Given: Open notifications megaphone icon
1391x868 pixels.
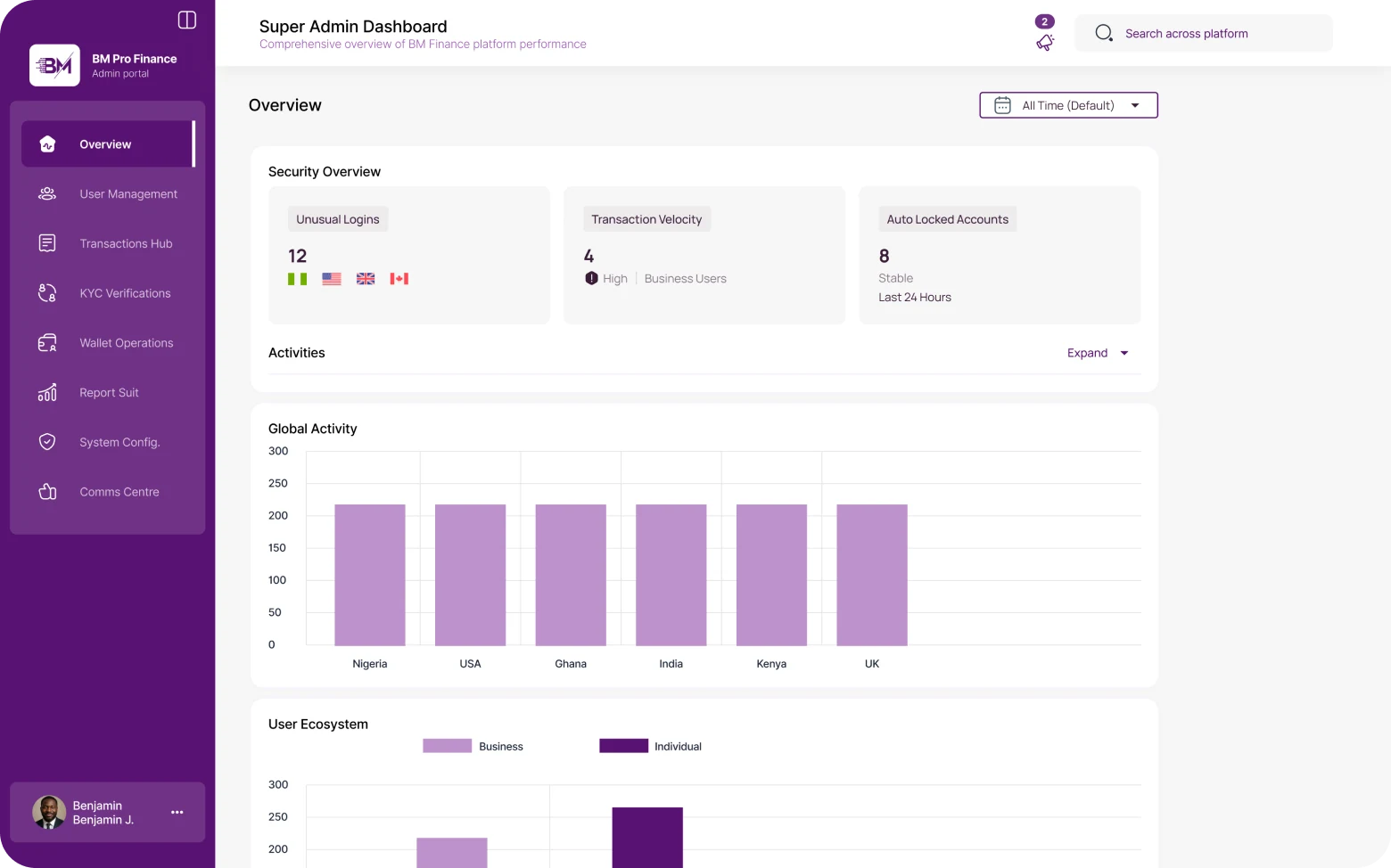Looking at the screenshot, I should point(1045,42).
